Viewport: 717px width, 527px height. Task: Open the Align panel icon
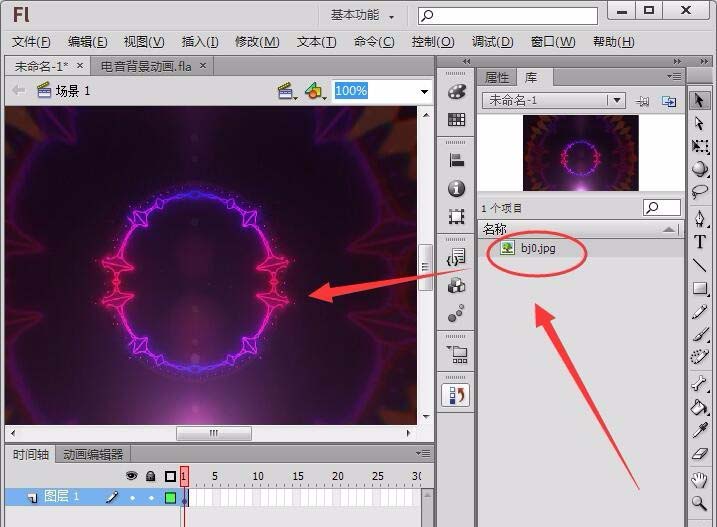click(456, 161)
